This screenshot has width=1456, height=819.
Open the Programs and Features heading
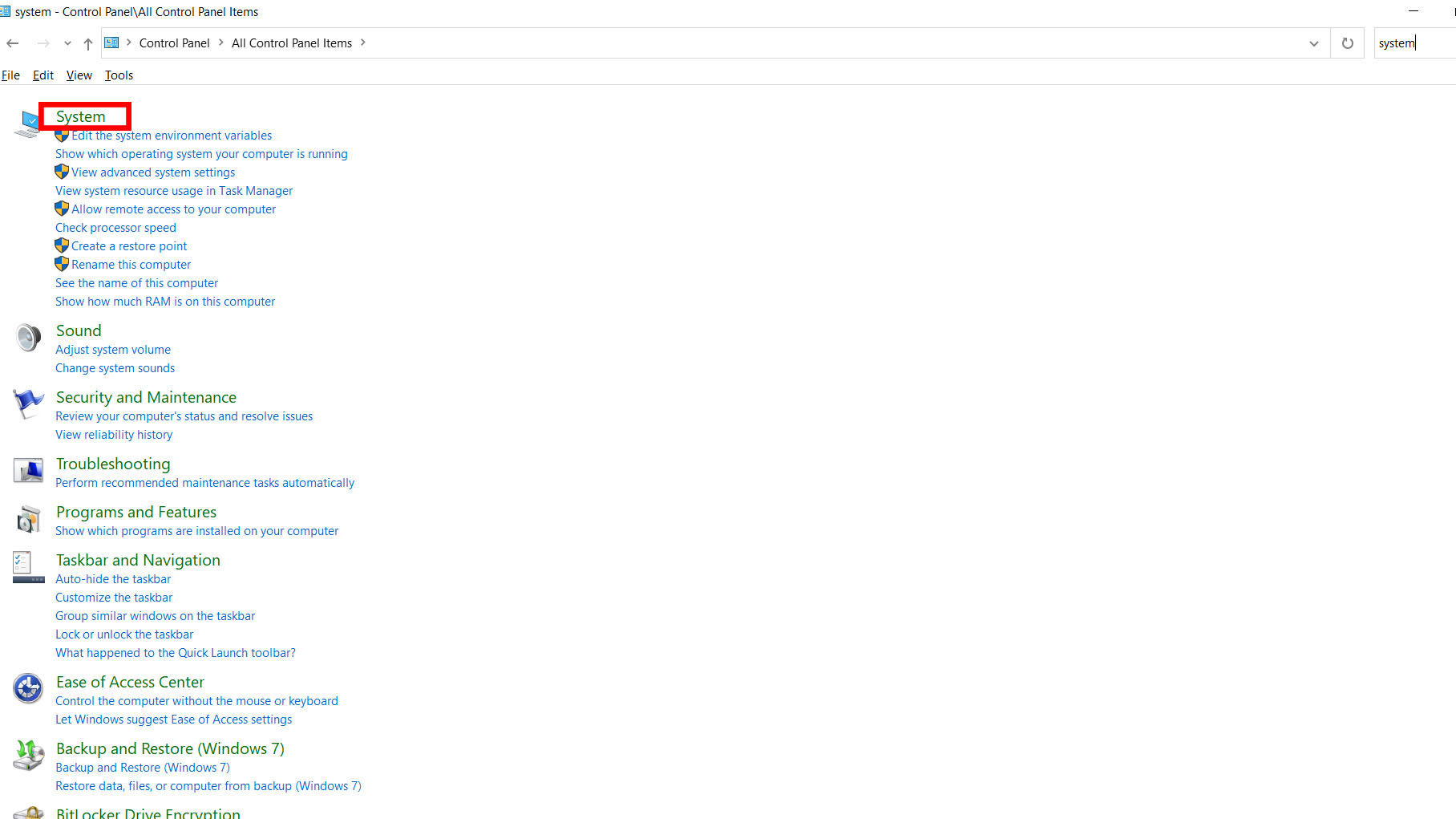tap(136, 512)
